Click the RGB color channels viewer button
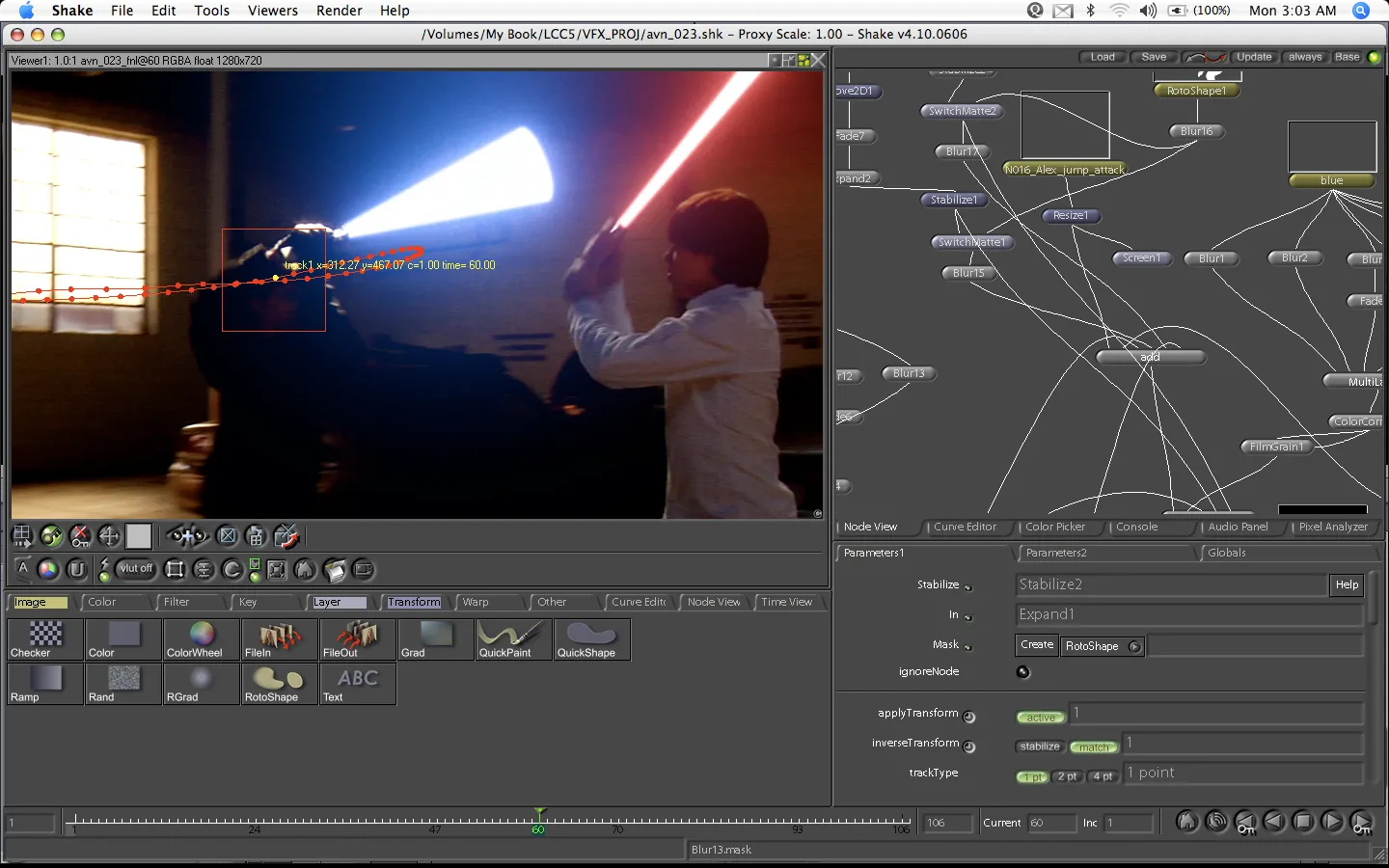 (47, 569)
